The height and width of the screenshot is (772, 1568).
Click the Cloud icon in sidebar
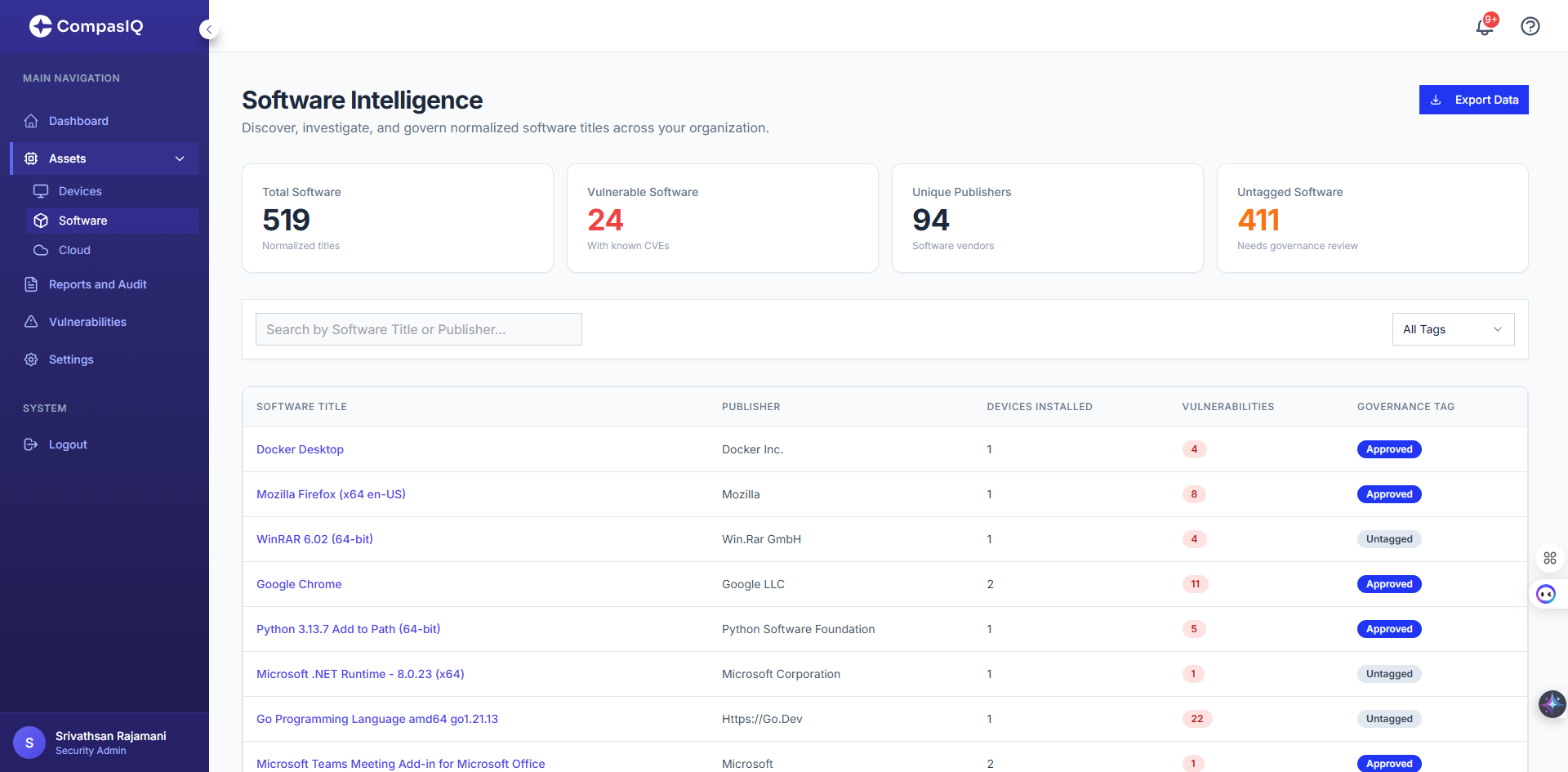[41, 250]
